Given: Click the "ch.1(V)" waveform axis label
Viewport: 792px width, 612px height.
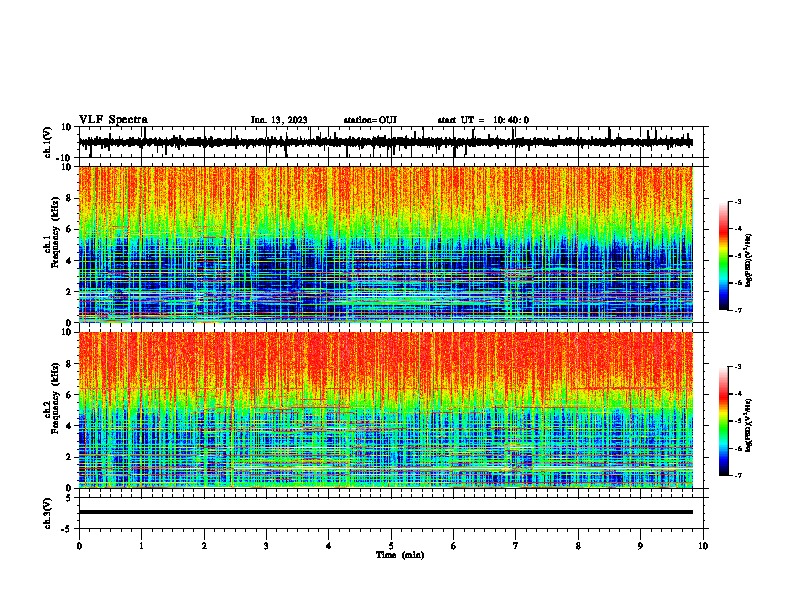Looking at the screenshot, I should tap(48, 142).
